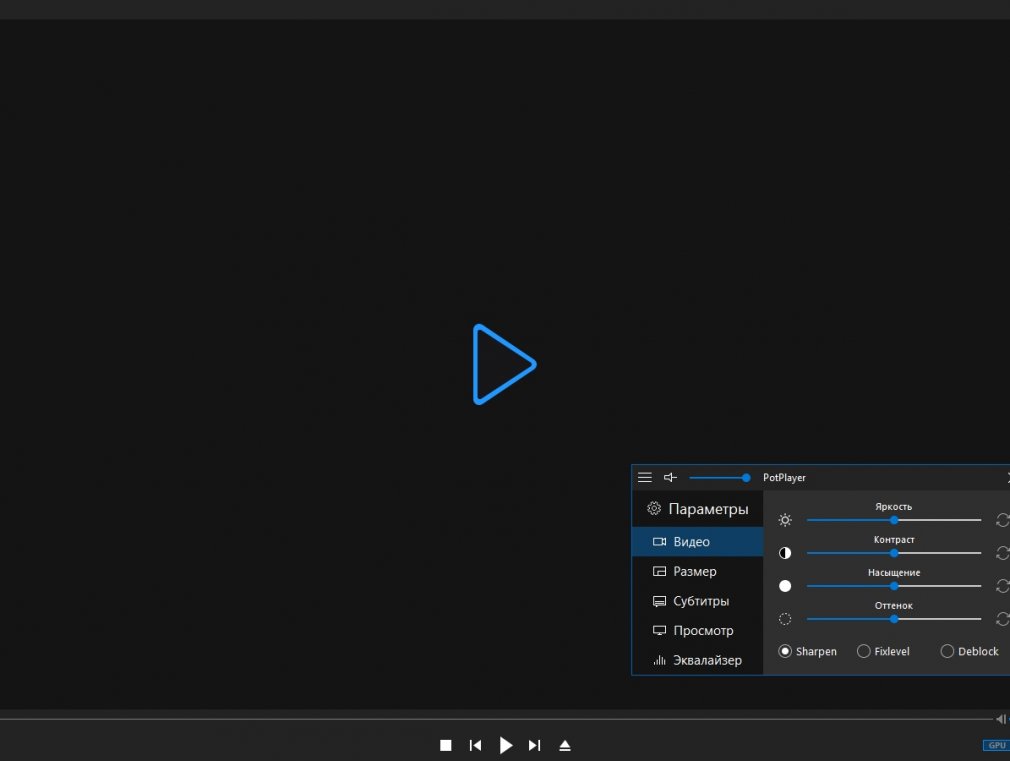Skip to the next track
The image size is (1010, 761).
tap(535, 746)
